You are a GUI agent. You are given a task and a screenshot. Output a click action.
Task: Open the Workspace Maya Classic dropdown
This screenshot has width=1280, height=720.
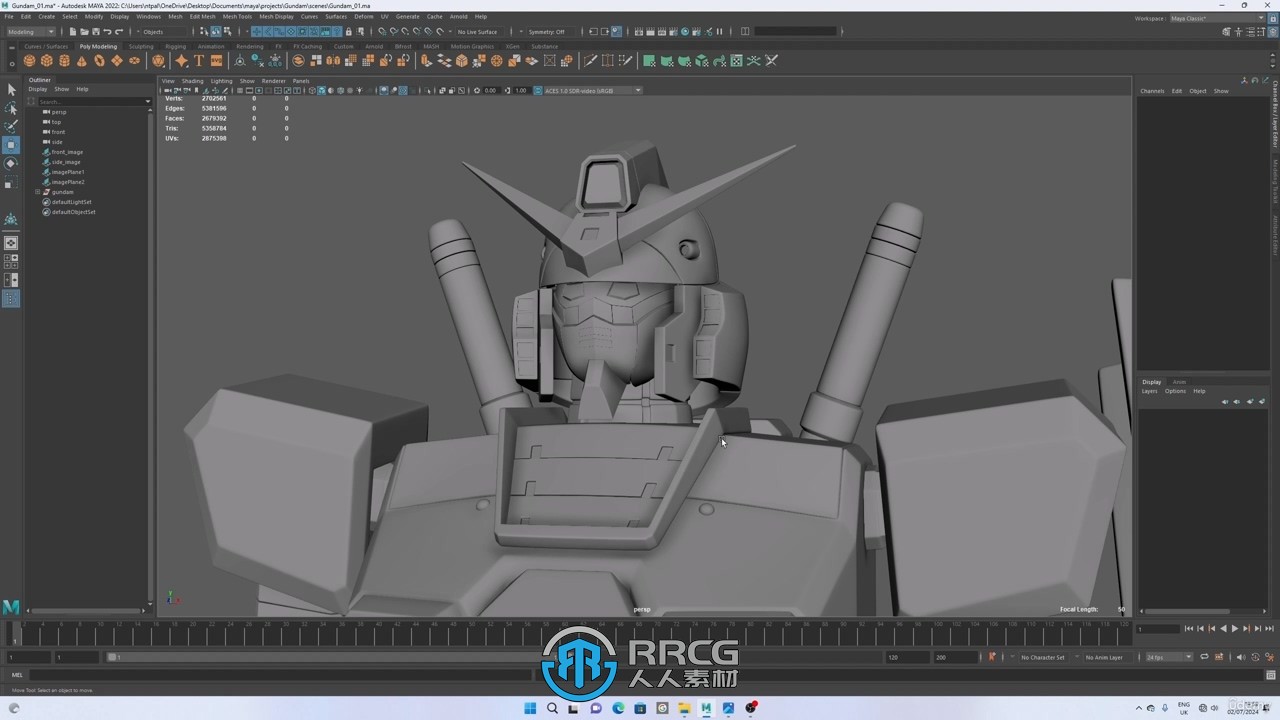click(x=1218, y=18)
